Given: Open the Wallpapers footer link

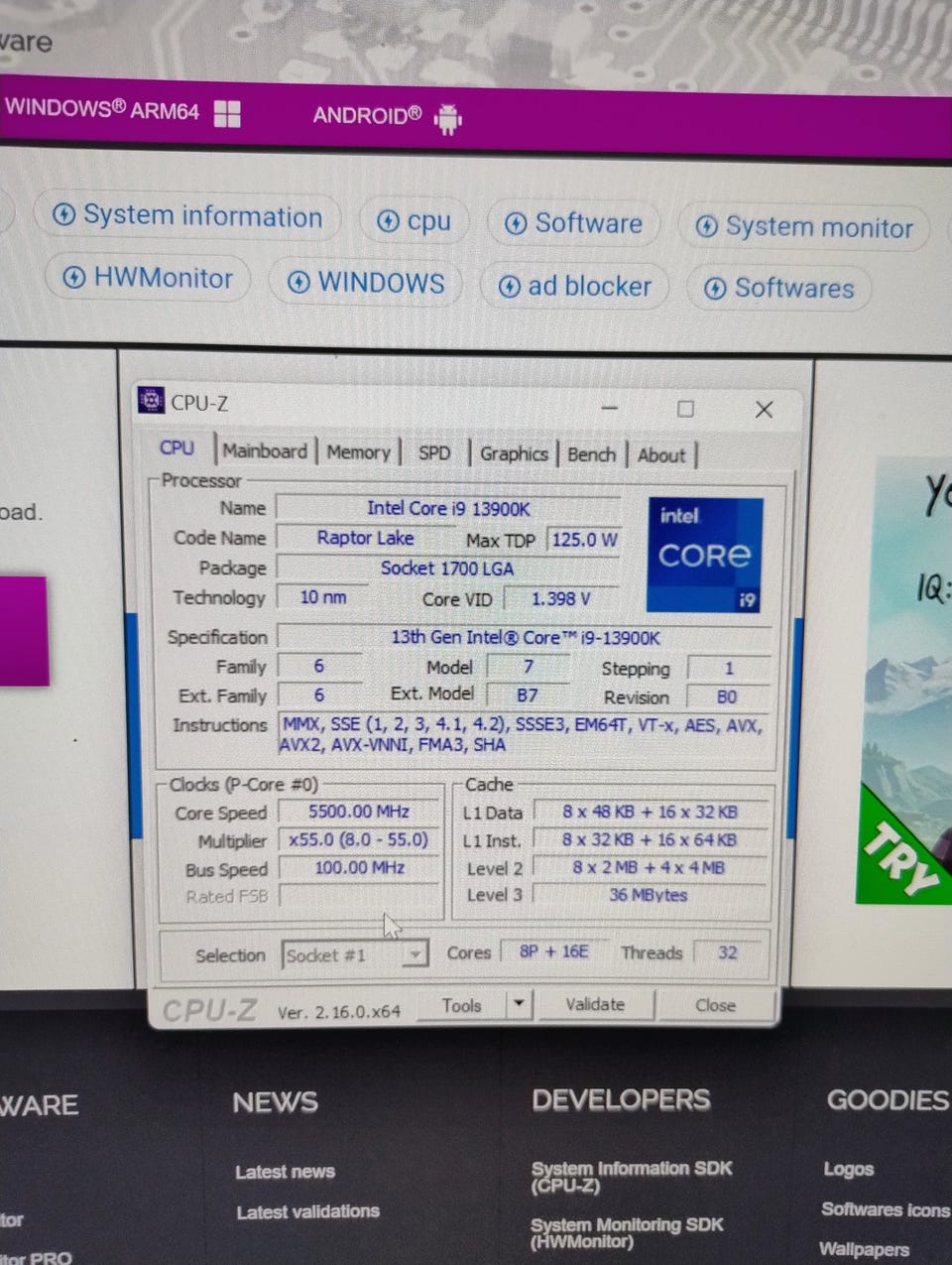Looking at the screenshot, I should coord(864,1249).
